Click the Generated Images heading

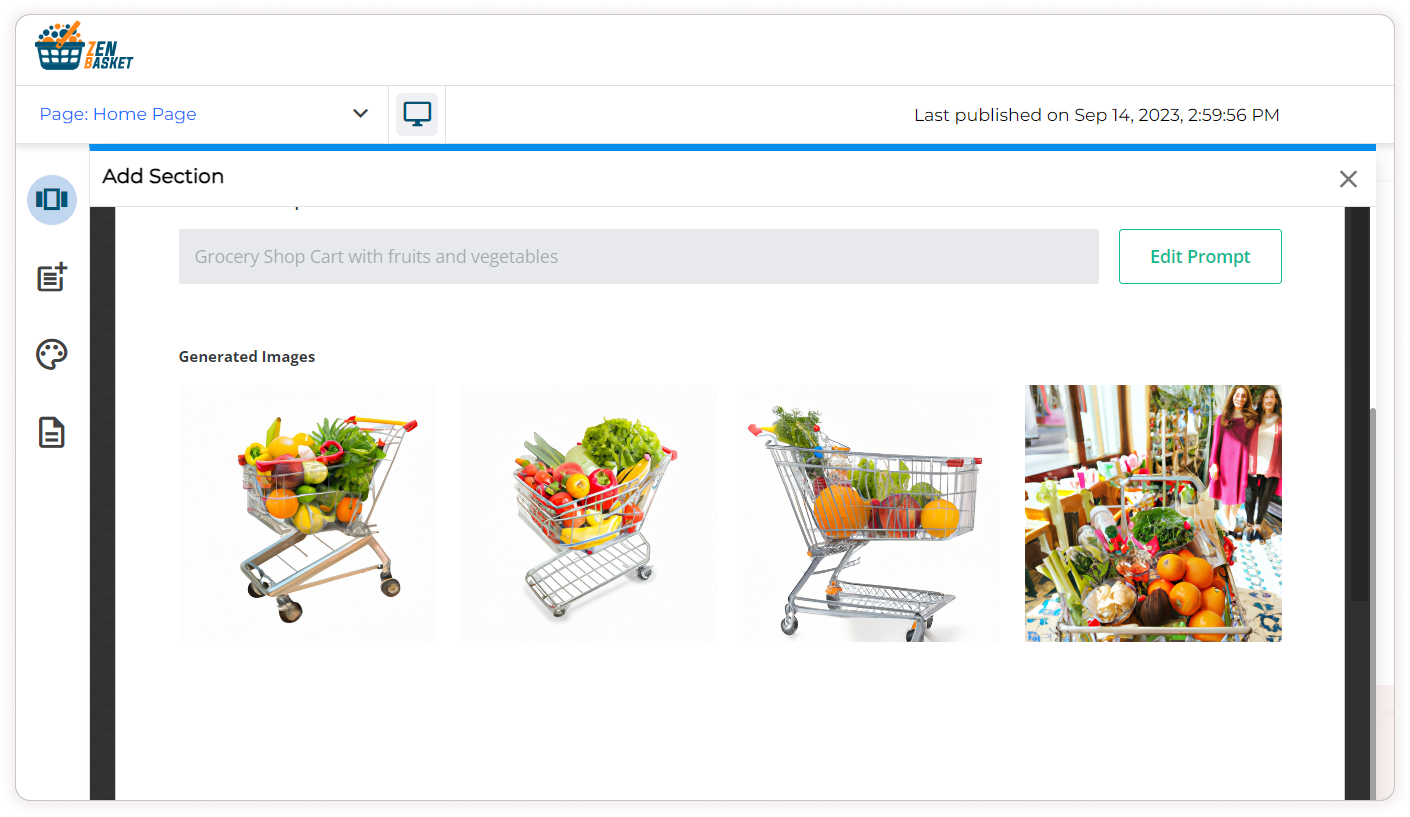click(247, 357)
